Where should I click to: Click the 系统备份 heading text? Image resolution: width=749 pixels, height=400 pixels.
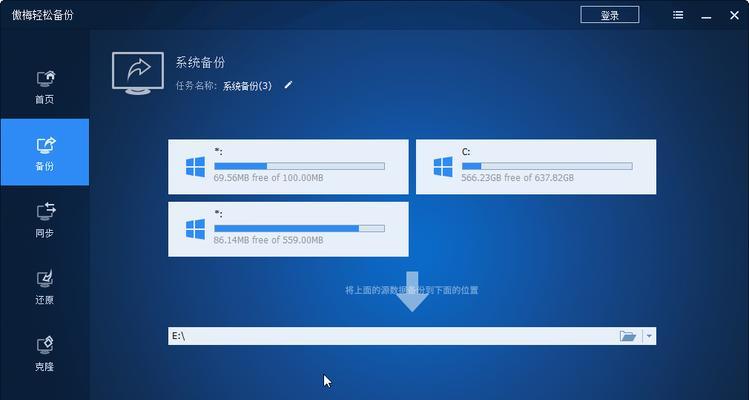pos(200,63)
